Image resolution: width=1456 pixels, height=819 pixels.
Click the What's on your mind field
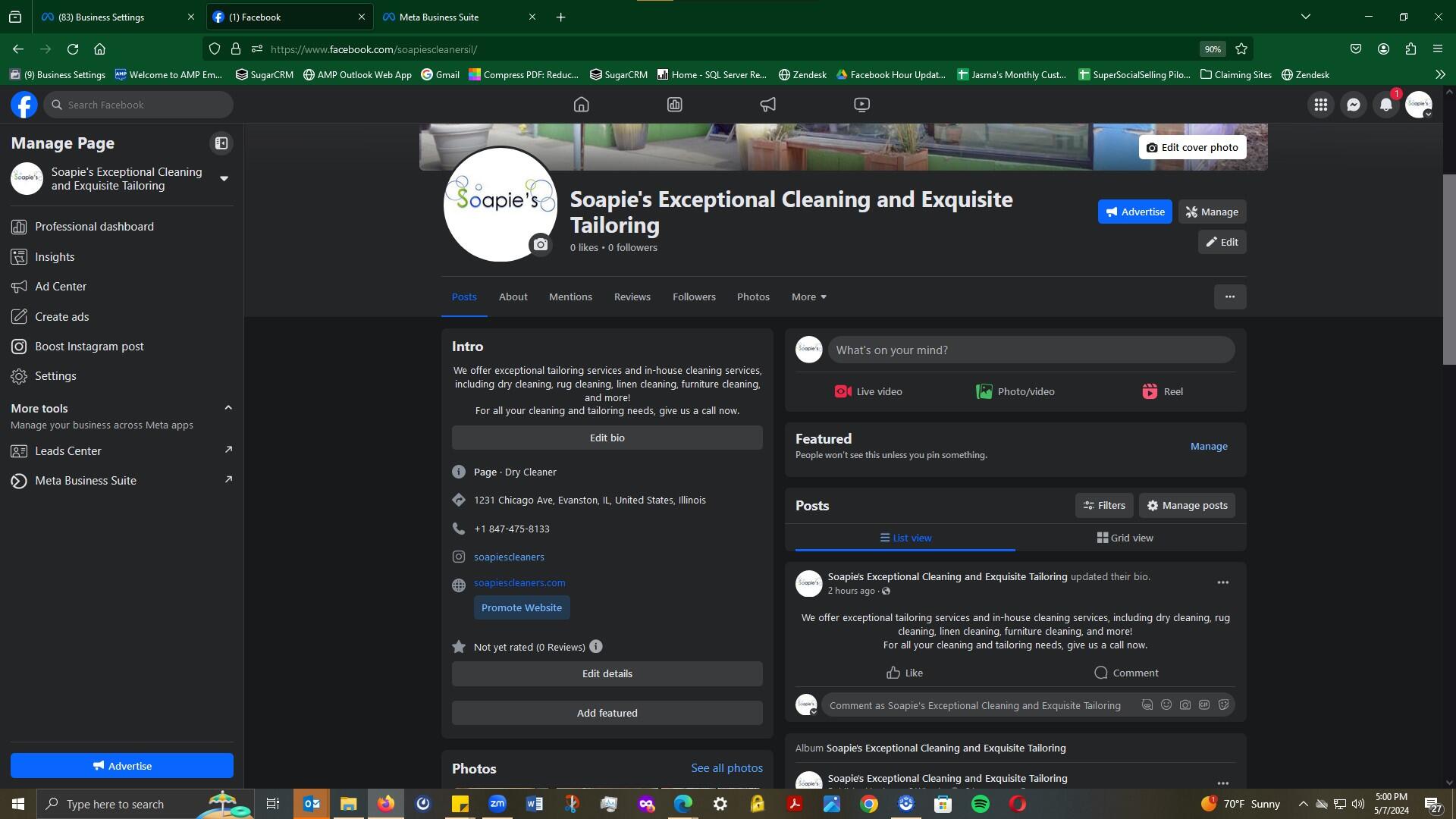pos(1031,350)
